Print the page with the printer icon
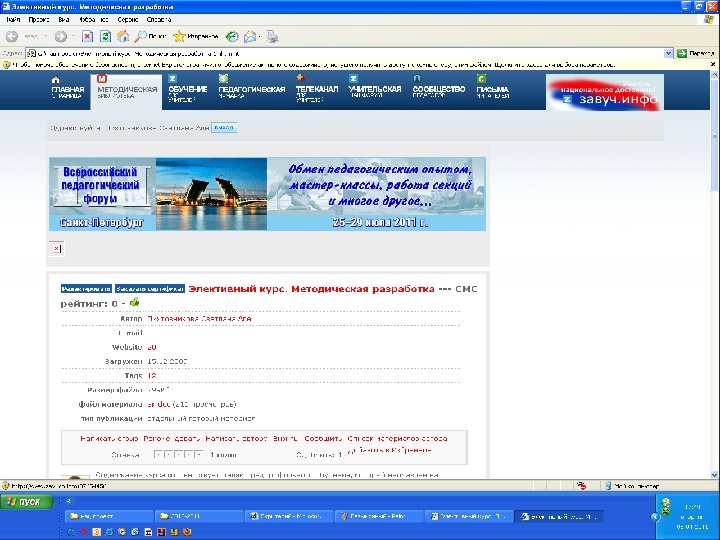This screenshot has width=720, height=540. pyautogui.click(x=273, y=36)
